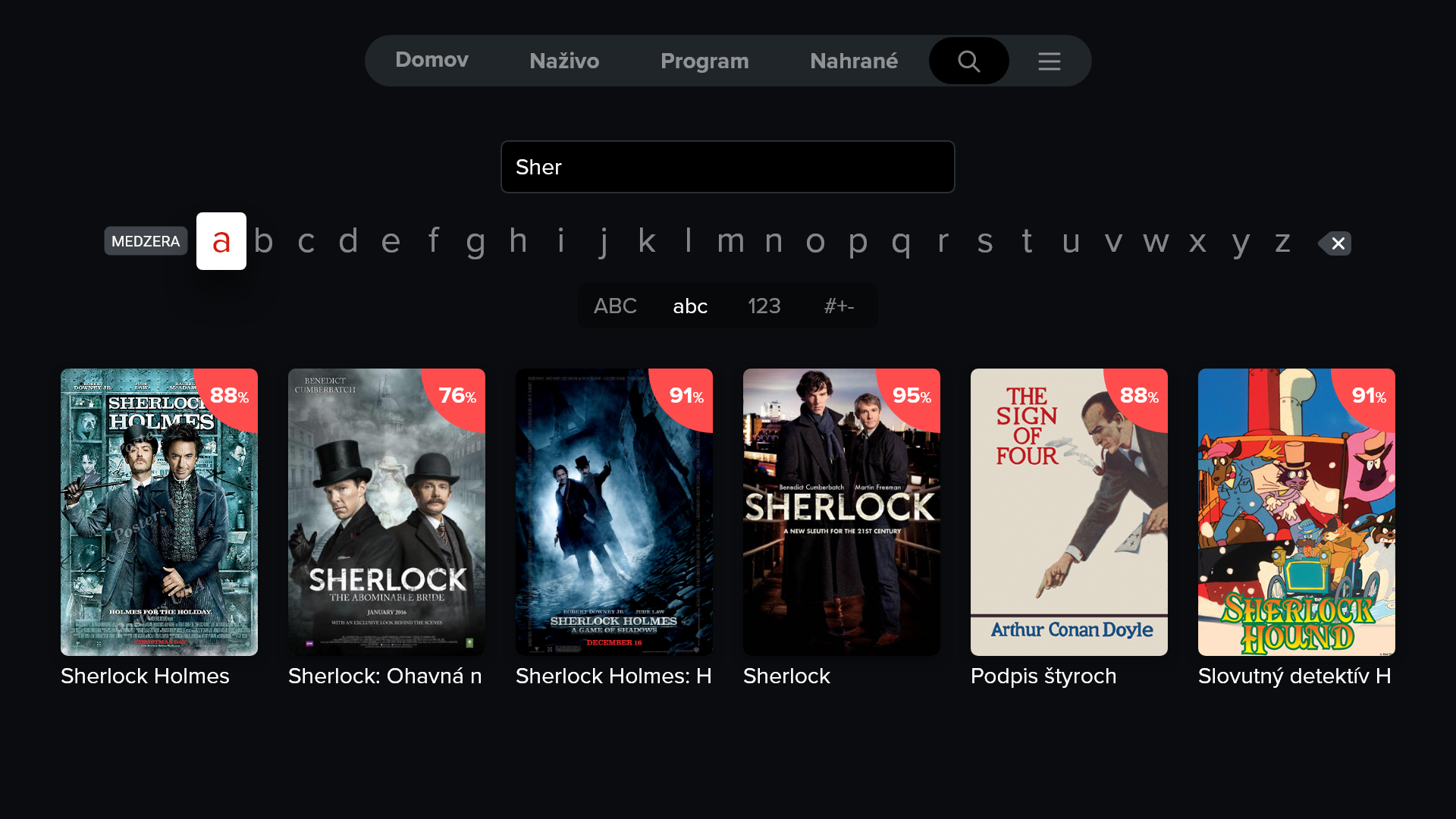The height and width of the screenshot is (819, 1456).
Task: Delete last character with the backspace key
Action: click(1335, 243)
